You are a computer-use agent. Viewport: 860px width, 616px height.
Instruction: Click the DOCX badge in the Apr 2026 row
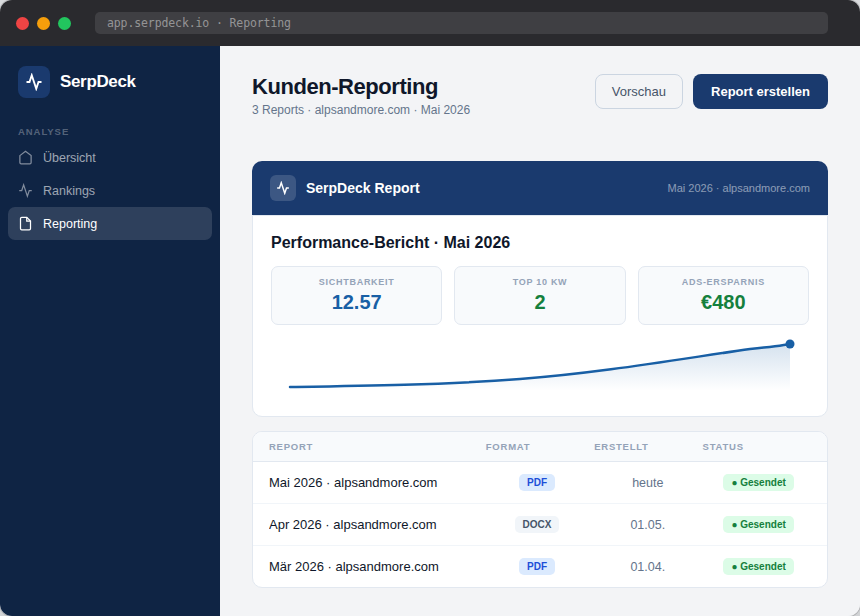[x=537, y=525]
